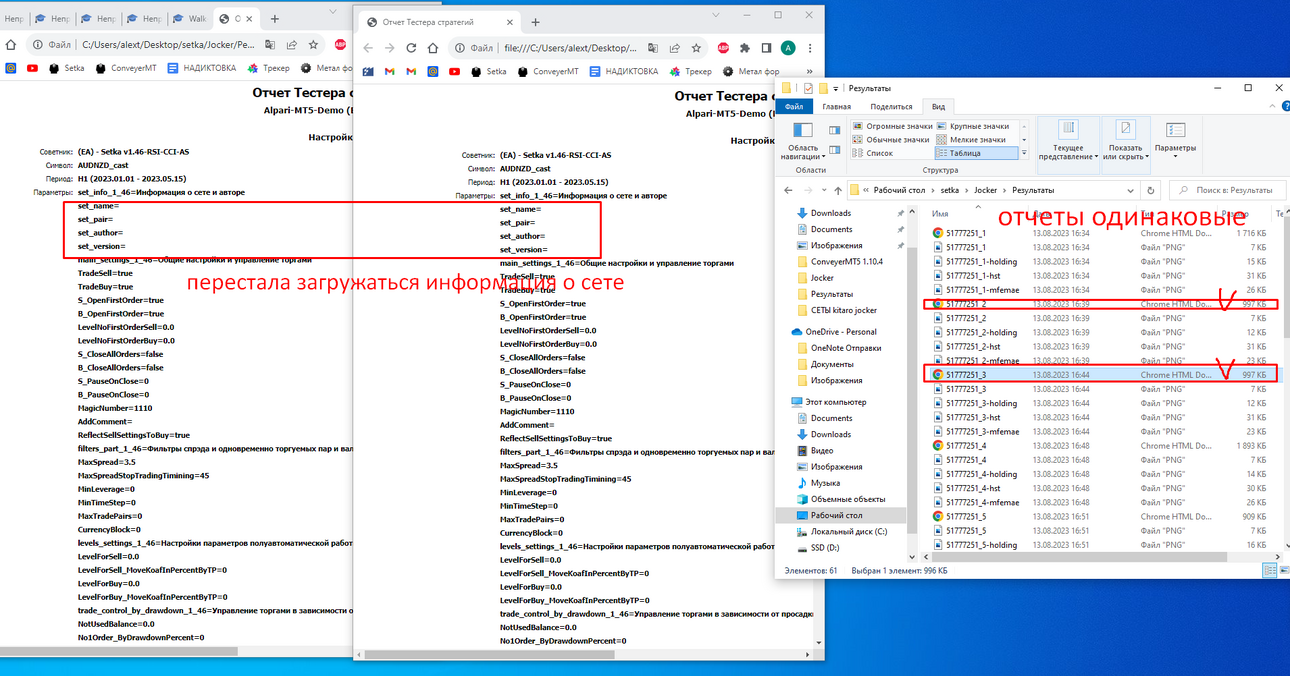Open YouTube bookmark in back Chrome window
Image resolution: width=1290 pixels, height=676 pixels.
click(x=33, y=68)
